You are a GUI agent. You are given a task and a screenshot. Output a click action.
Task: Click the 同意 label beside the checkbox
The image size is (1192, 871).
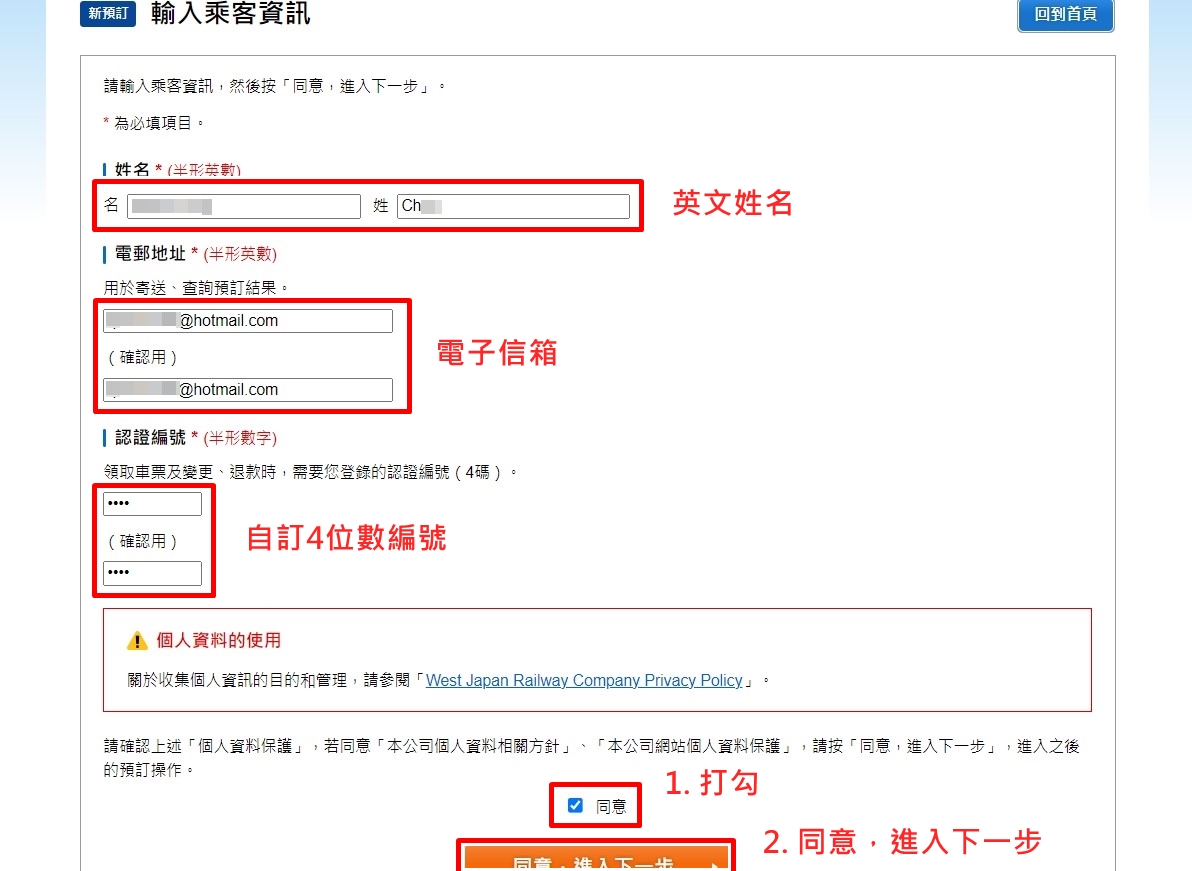pyautogui.click(x=611, y=806)
